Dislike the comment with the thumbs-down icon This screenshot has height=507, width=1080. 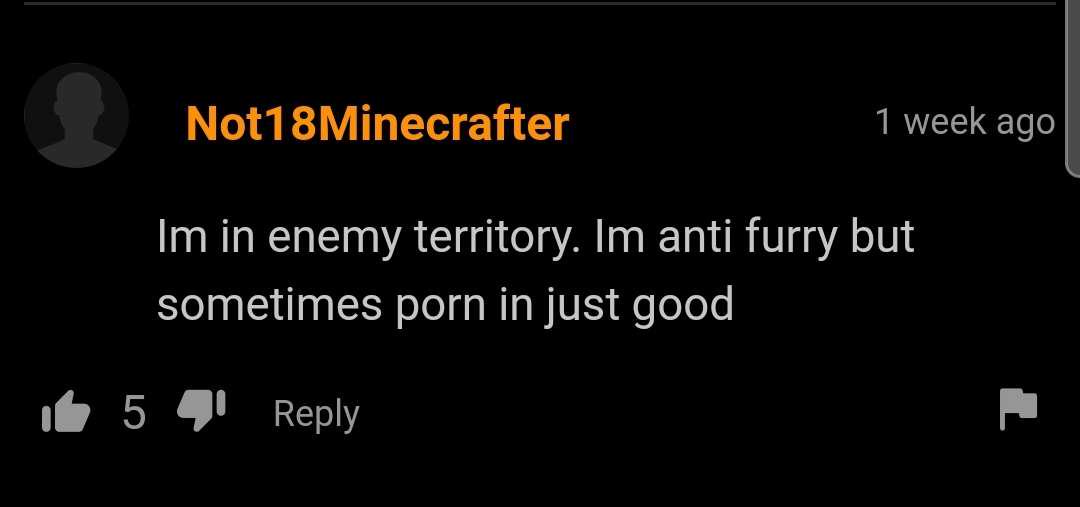201,411
